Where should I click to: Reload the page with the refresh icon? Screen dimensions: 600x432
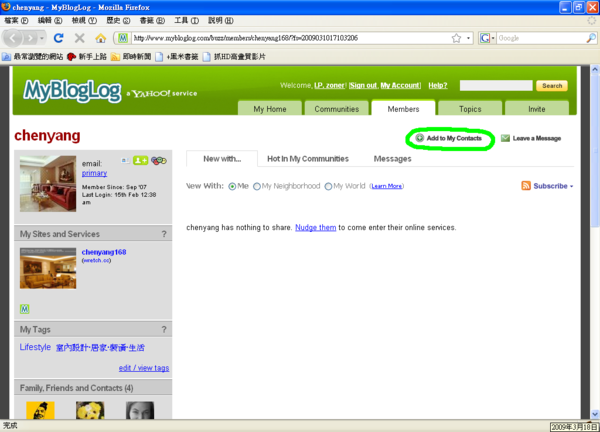pos(59,38)
